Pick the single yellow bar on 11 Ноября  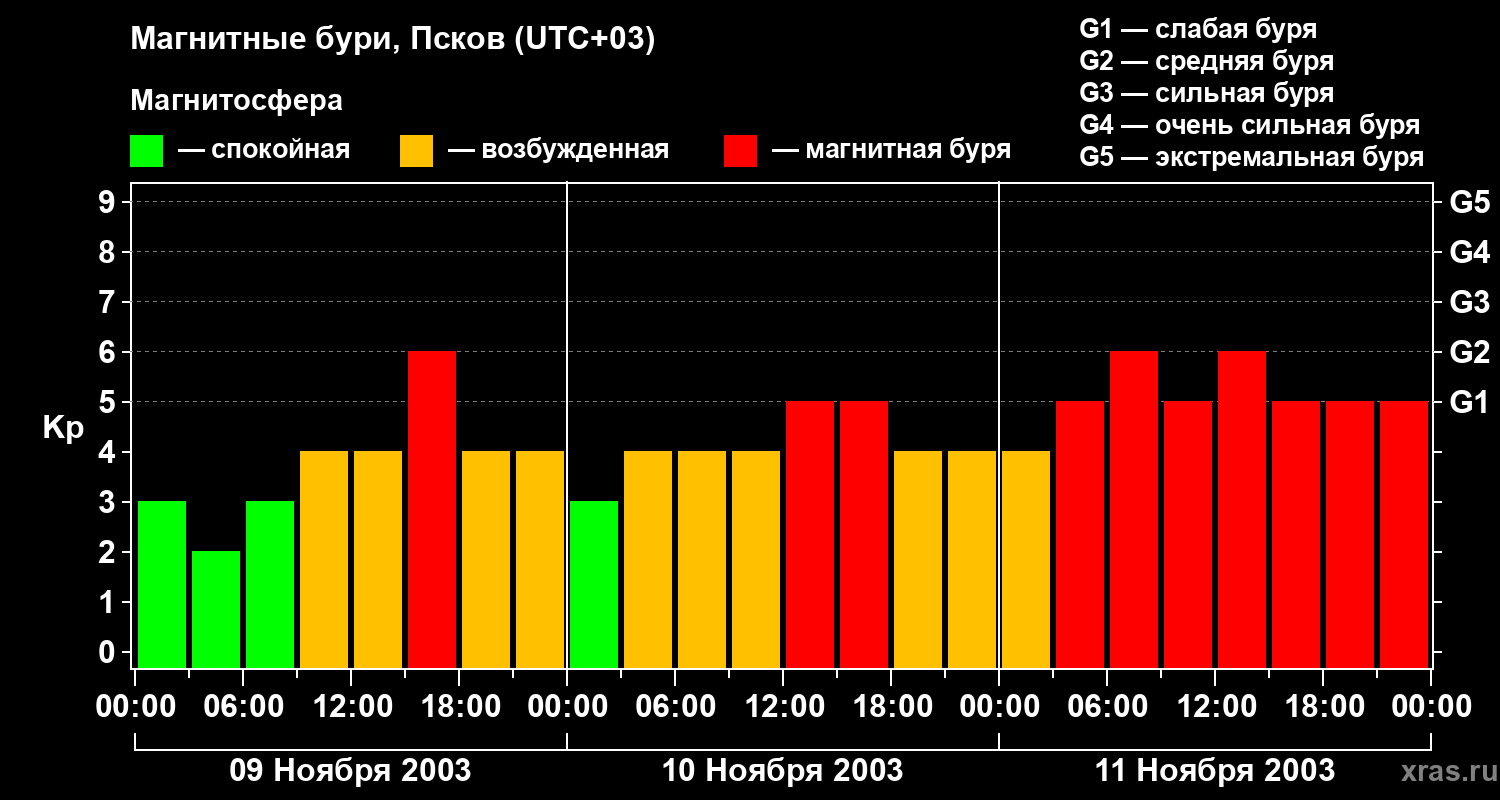[1026, 559]
